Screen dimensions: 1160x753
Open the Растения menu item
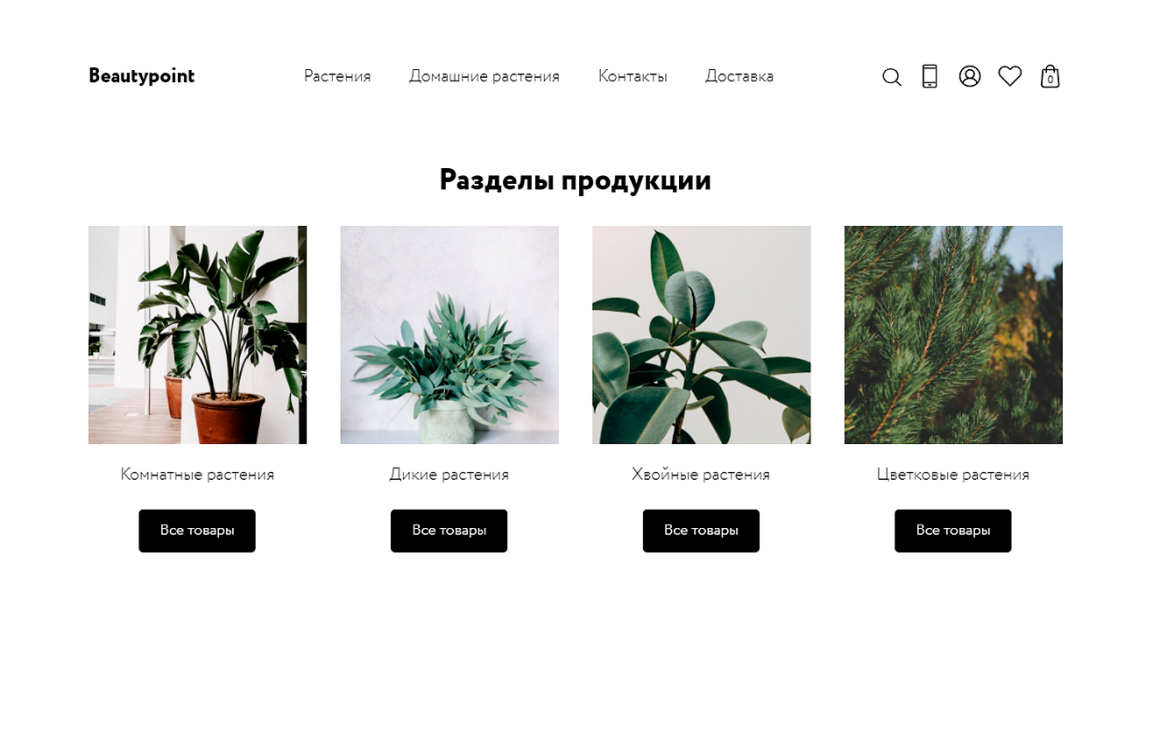click(x=337, y=76)
